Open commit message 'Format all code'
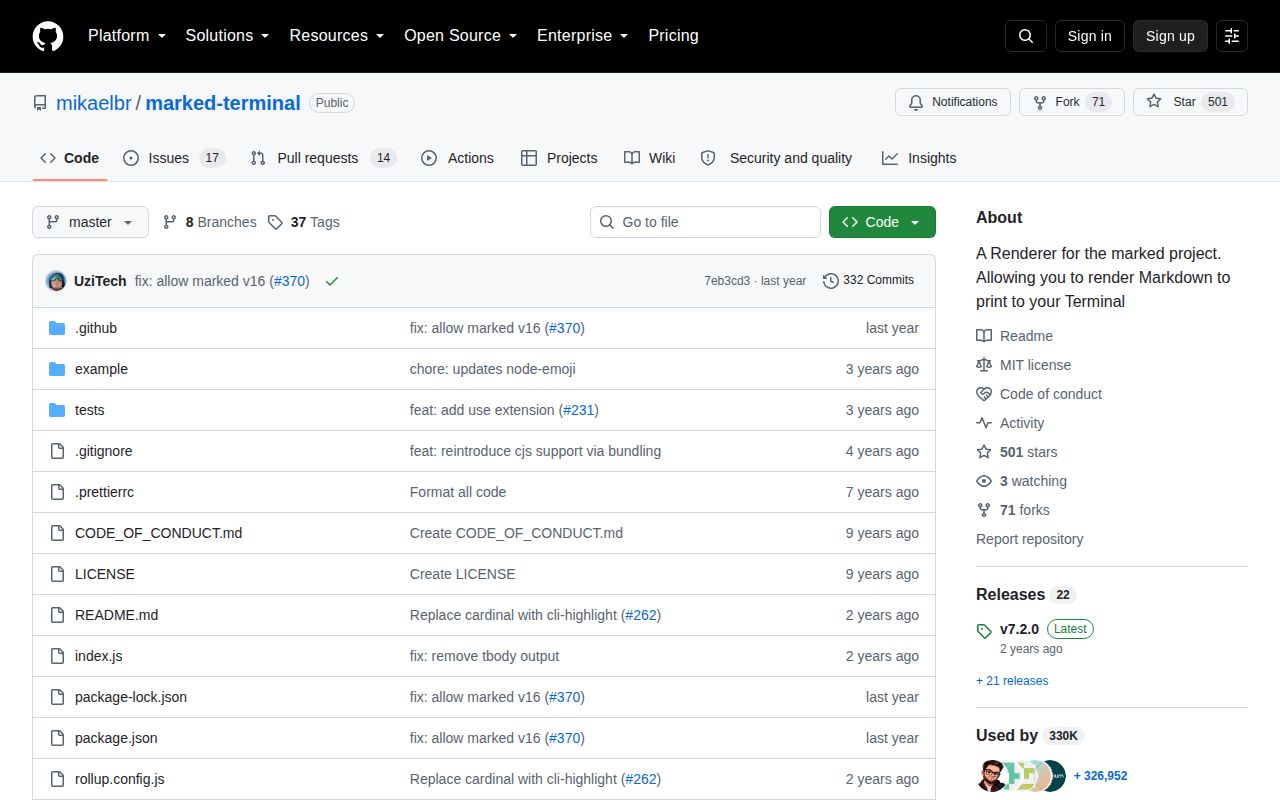The width and height of the screenshot is (1280, 800). click(458, 492)
